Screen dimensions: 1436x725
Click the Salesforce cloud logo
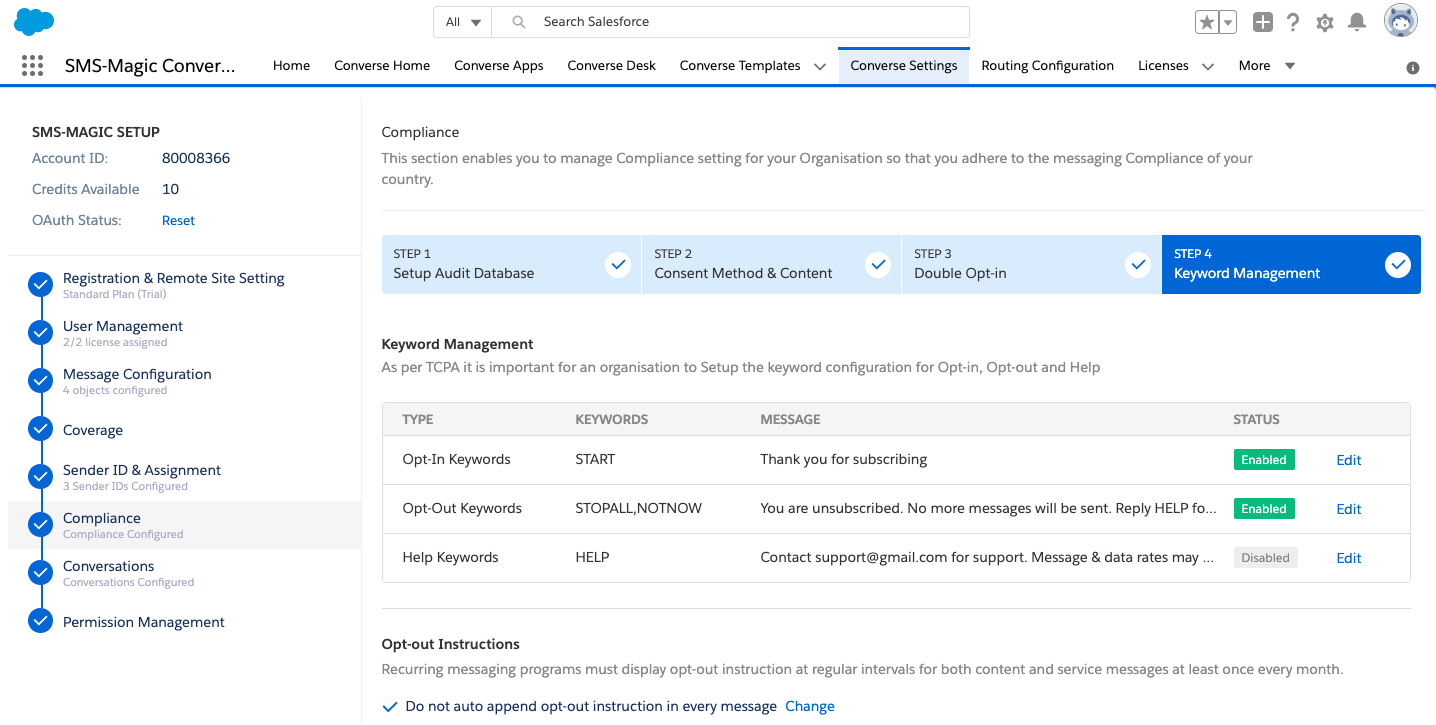34,21
